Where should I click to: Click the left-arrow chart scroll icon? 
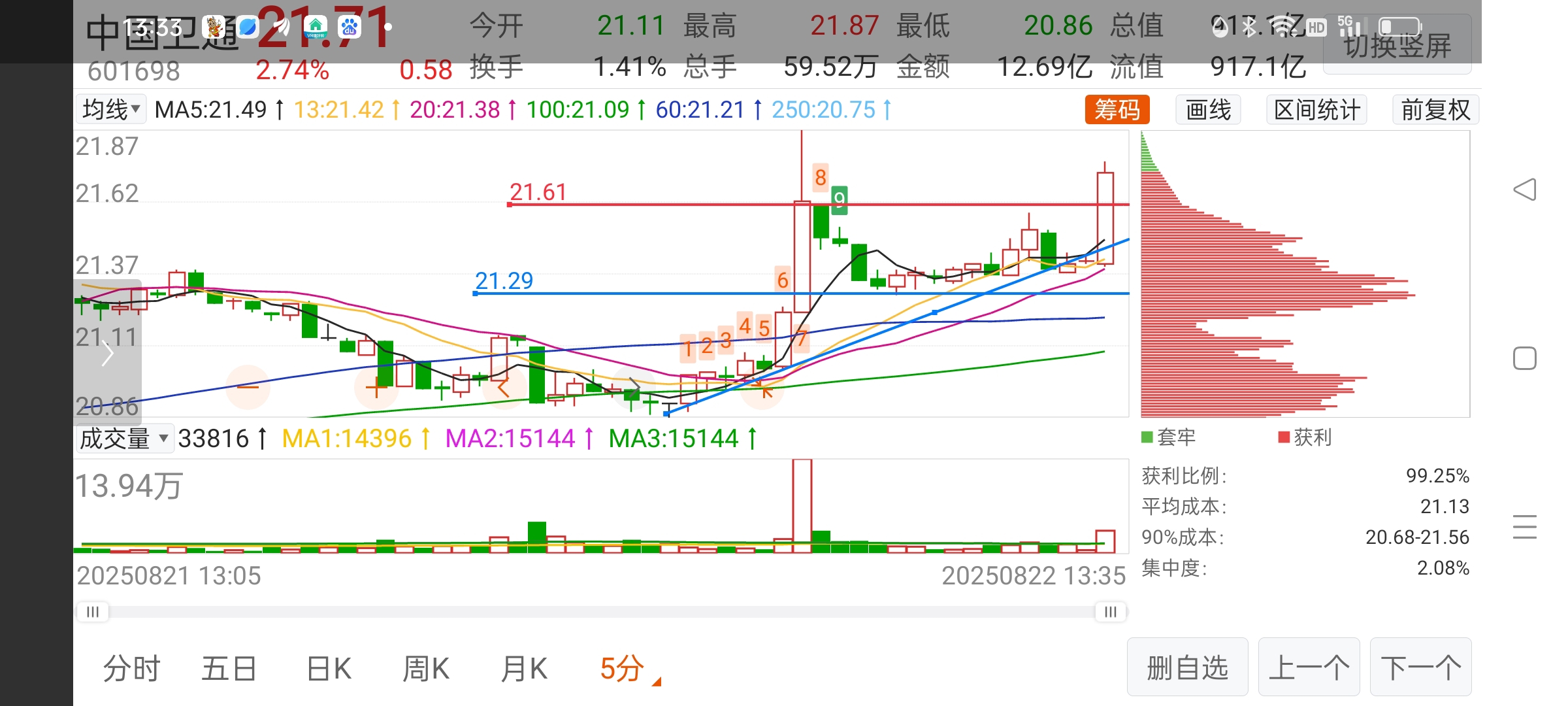point(504,387)
